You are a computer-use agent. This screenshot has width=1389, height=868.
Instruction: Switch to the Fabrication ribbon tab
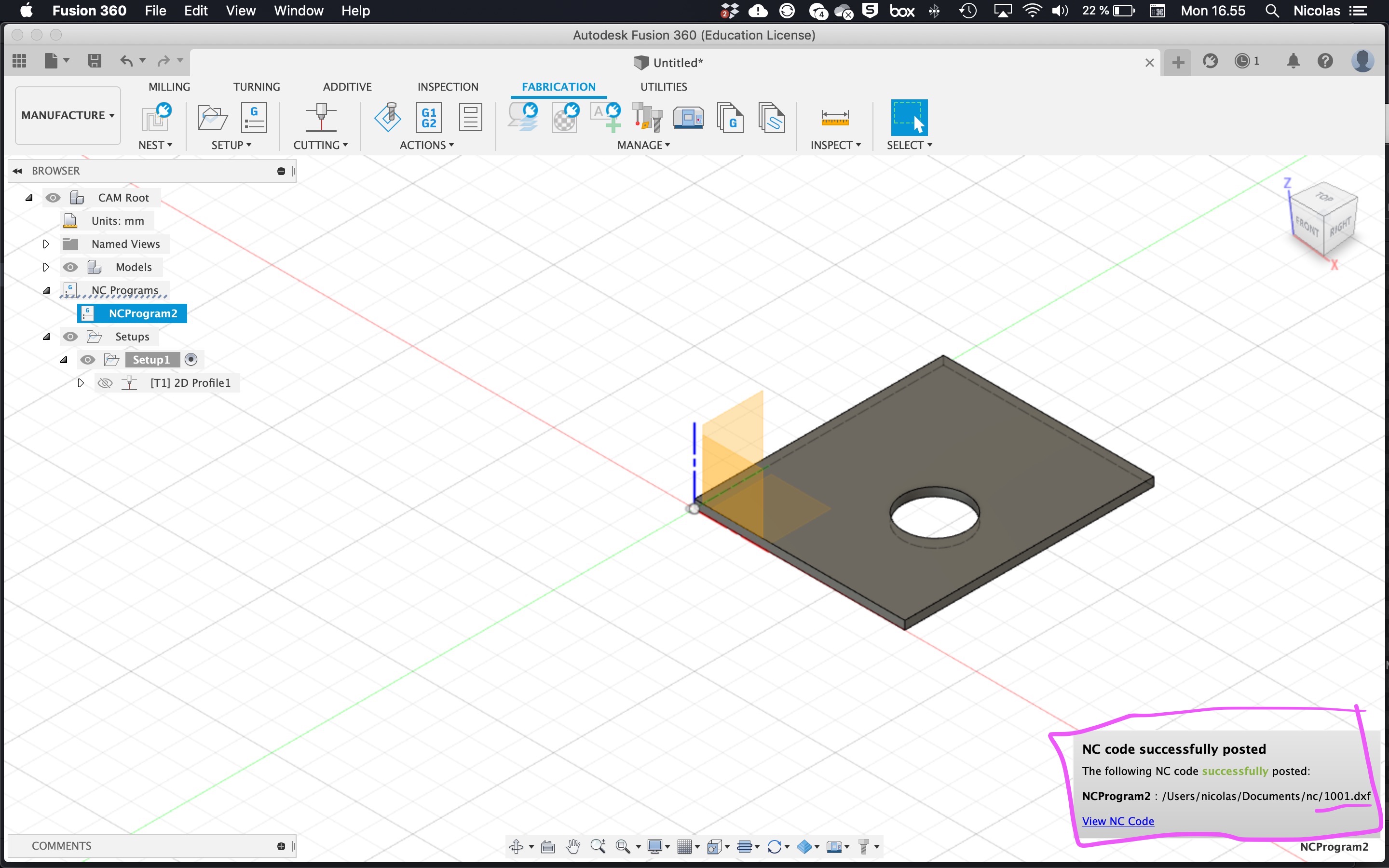tap(558, 87)
